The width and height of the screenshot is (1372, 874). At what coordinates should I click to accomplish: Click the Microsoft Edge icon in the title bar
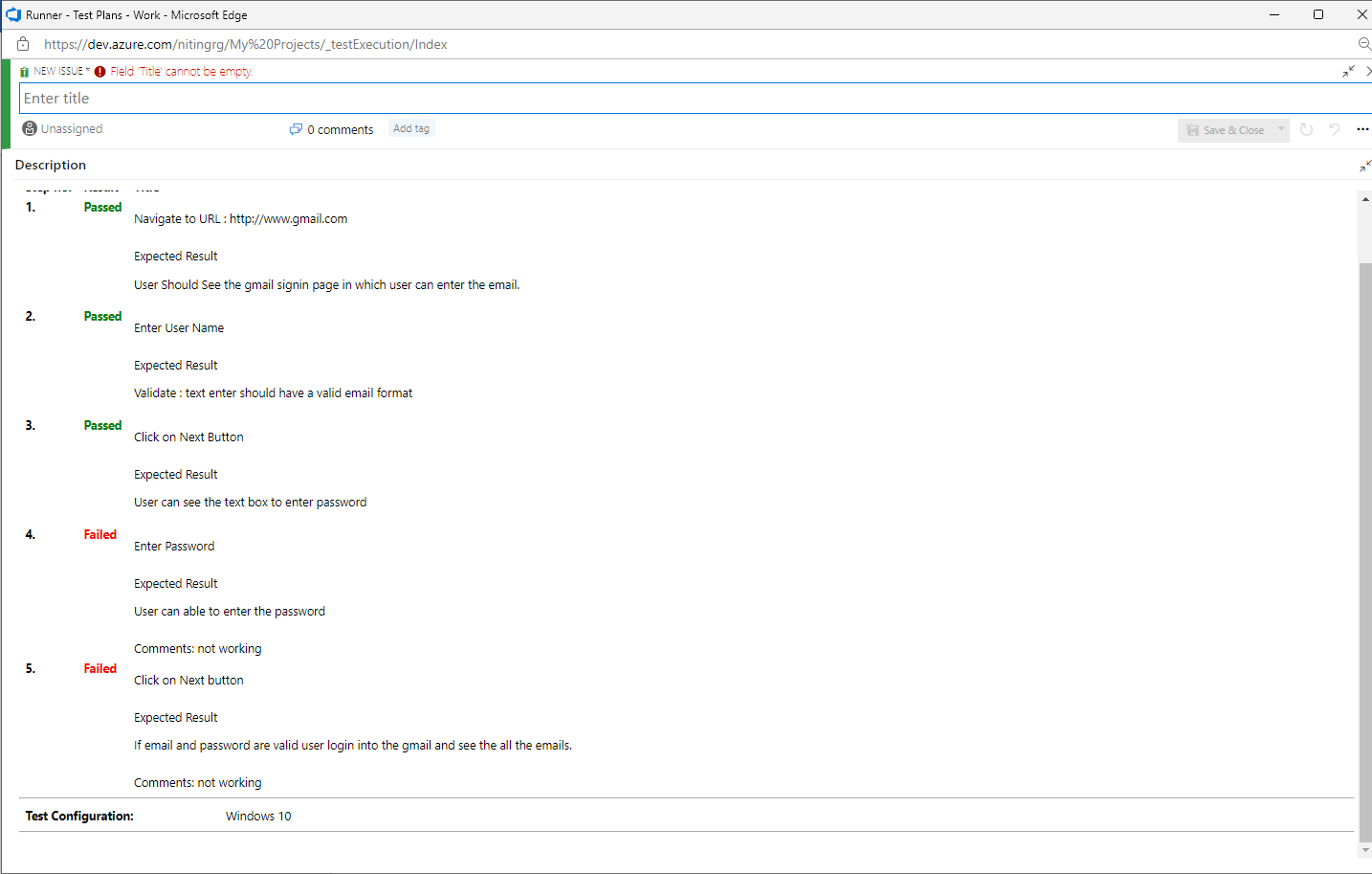[12, 14]
